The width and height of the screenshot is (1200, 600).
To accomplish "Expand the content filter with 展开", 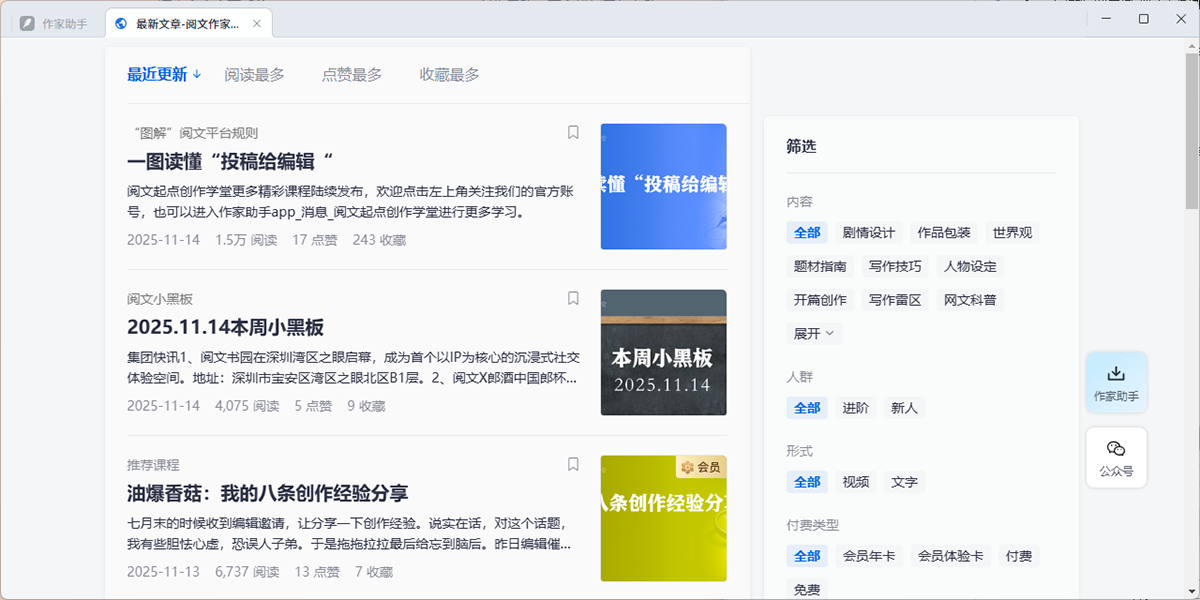I will tap(814, 333).
